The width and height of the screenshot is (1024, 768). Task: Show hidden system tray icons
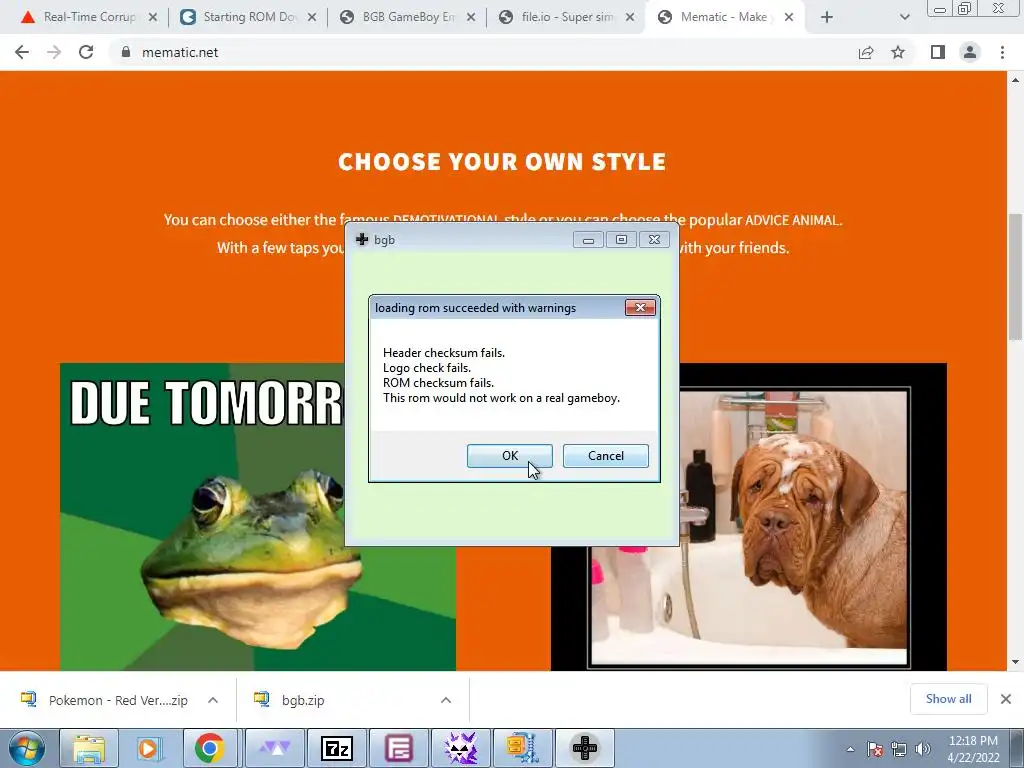click(850, 749)
